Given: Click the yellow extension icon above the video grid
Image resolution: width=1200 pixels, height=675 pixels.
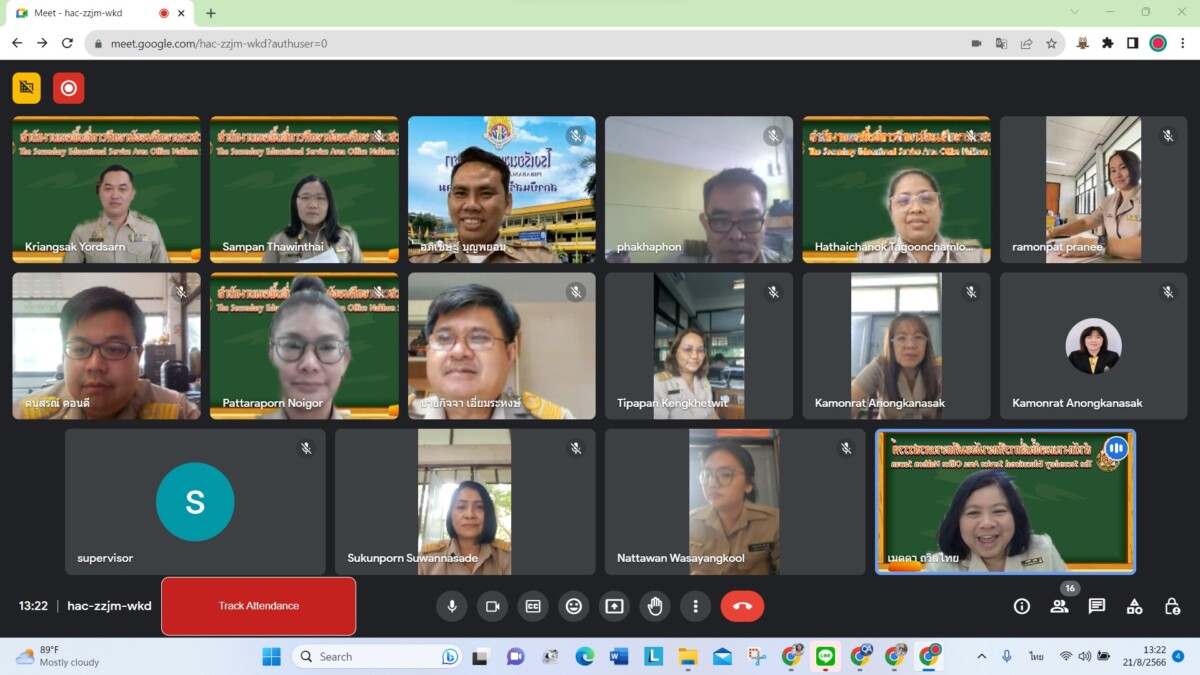Looking at the screenshot, I should [x=27, y=88].
